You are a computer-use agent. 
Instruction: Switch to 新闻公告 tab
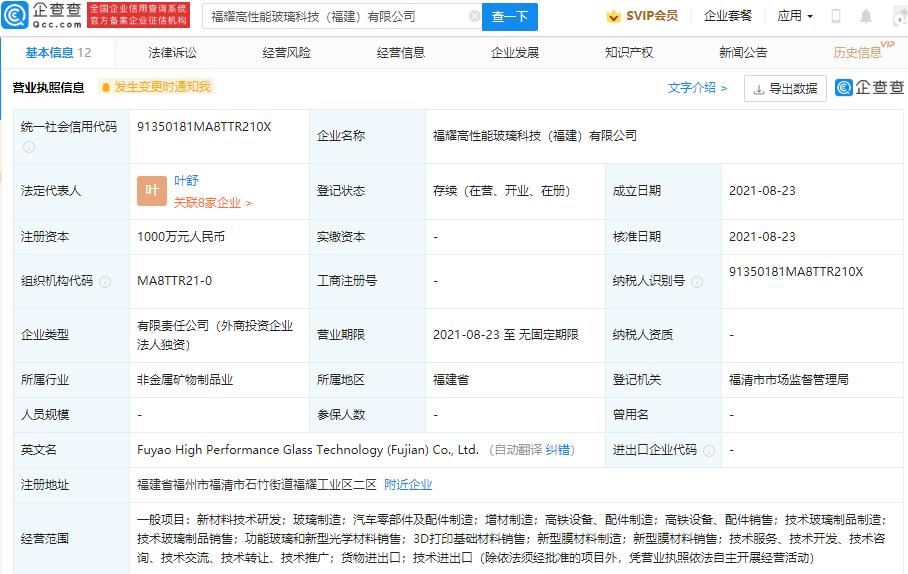click(x=743, y=53)
